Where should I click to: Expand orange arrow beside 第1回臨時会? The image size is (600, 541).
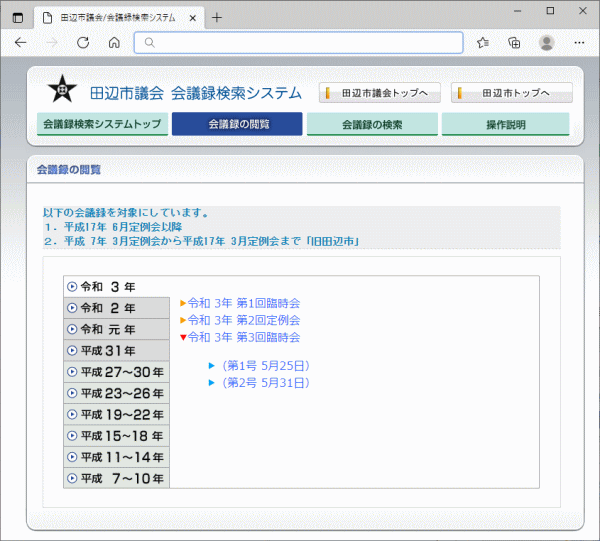[x=183, y=303]
